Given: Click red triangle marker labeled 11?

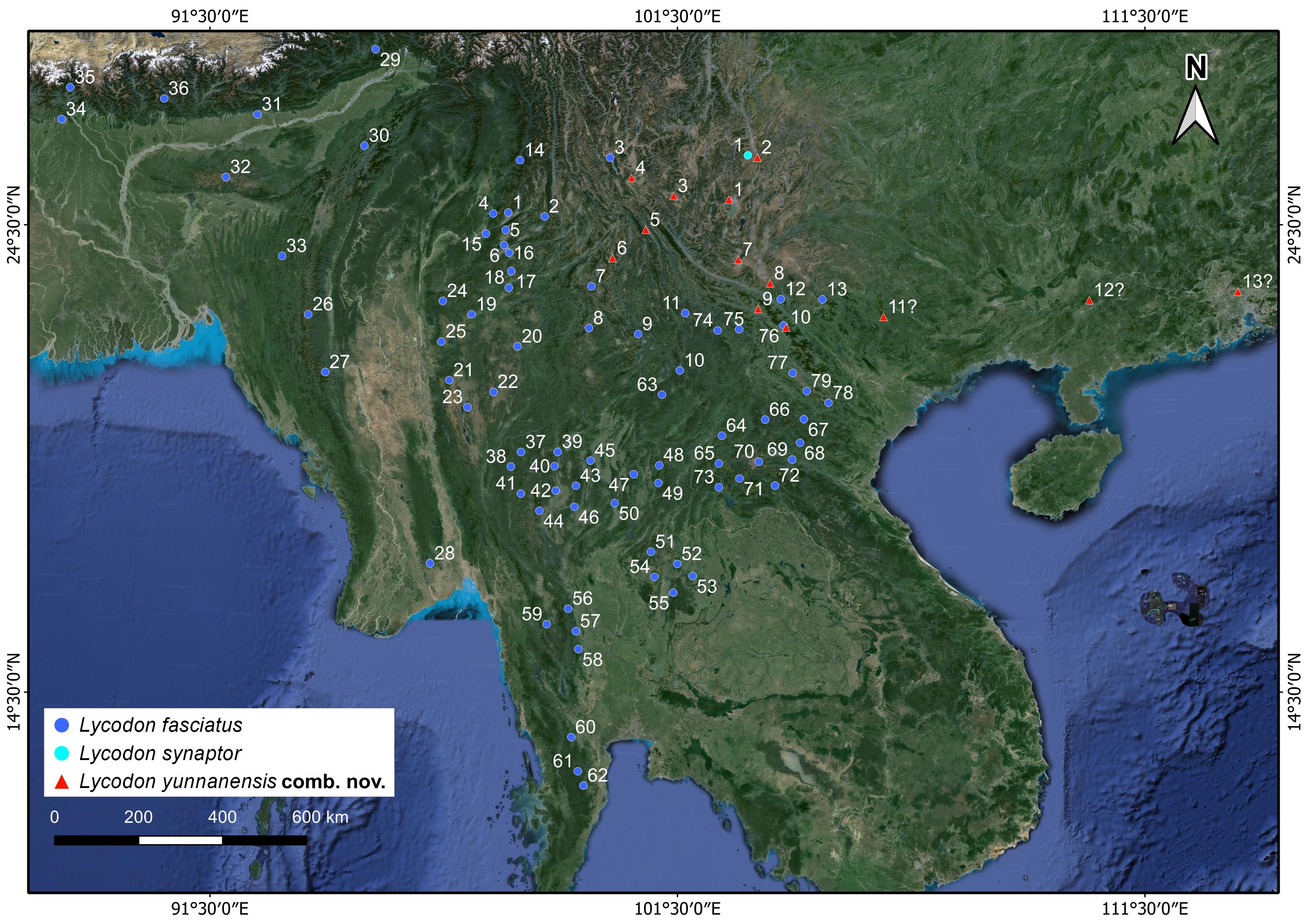Looking at the screenshot, I should [884, 317].
